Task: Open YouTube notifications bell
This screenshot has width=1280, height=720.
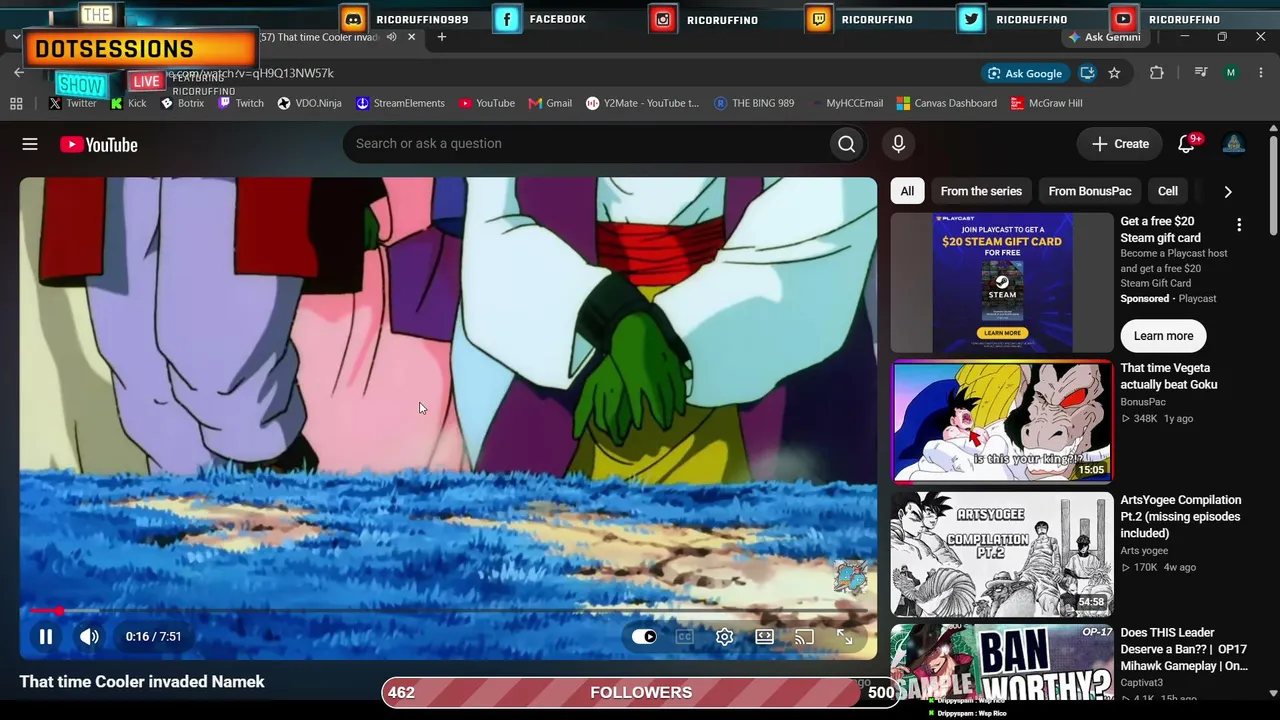Action: click(x=1186, y=144)
